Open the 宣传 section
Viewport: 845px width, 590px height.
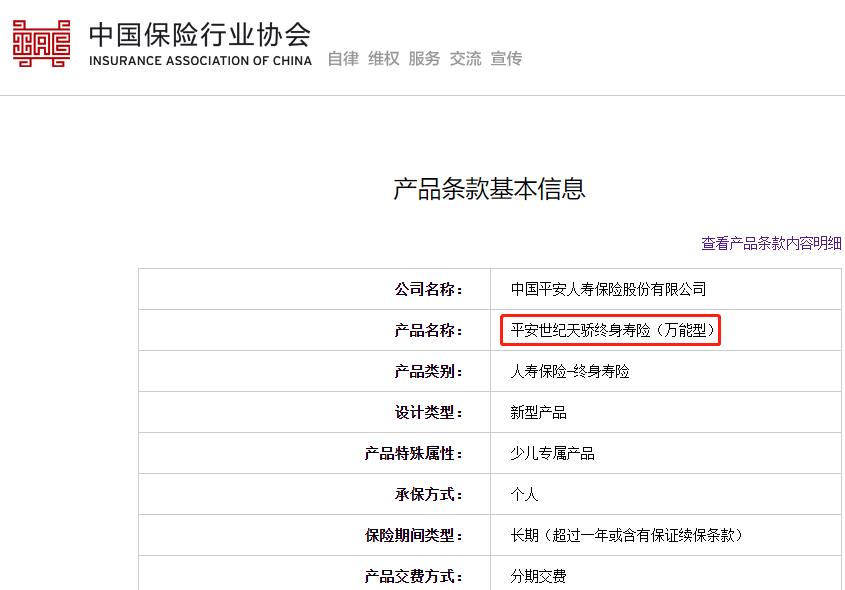point(506,58)
